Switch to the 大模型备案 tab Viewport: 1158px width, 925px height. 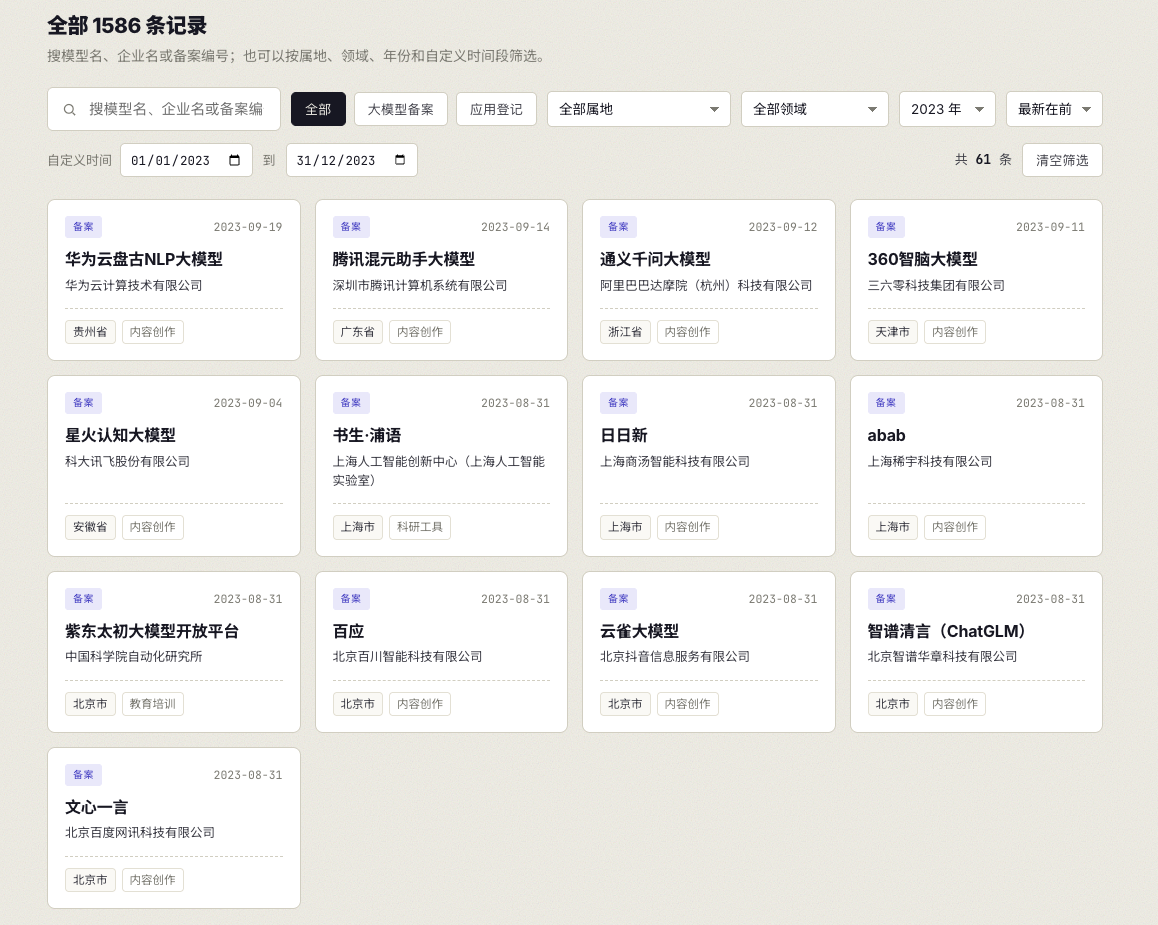coord(401,109)
